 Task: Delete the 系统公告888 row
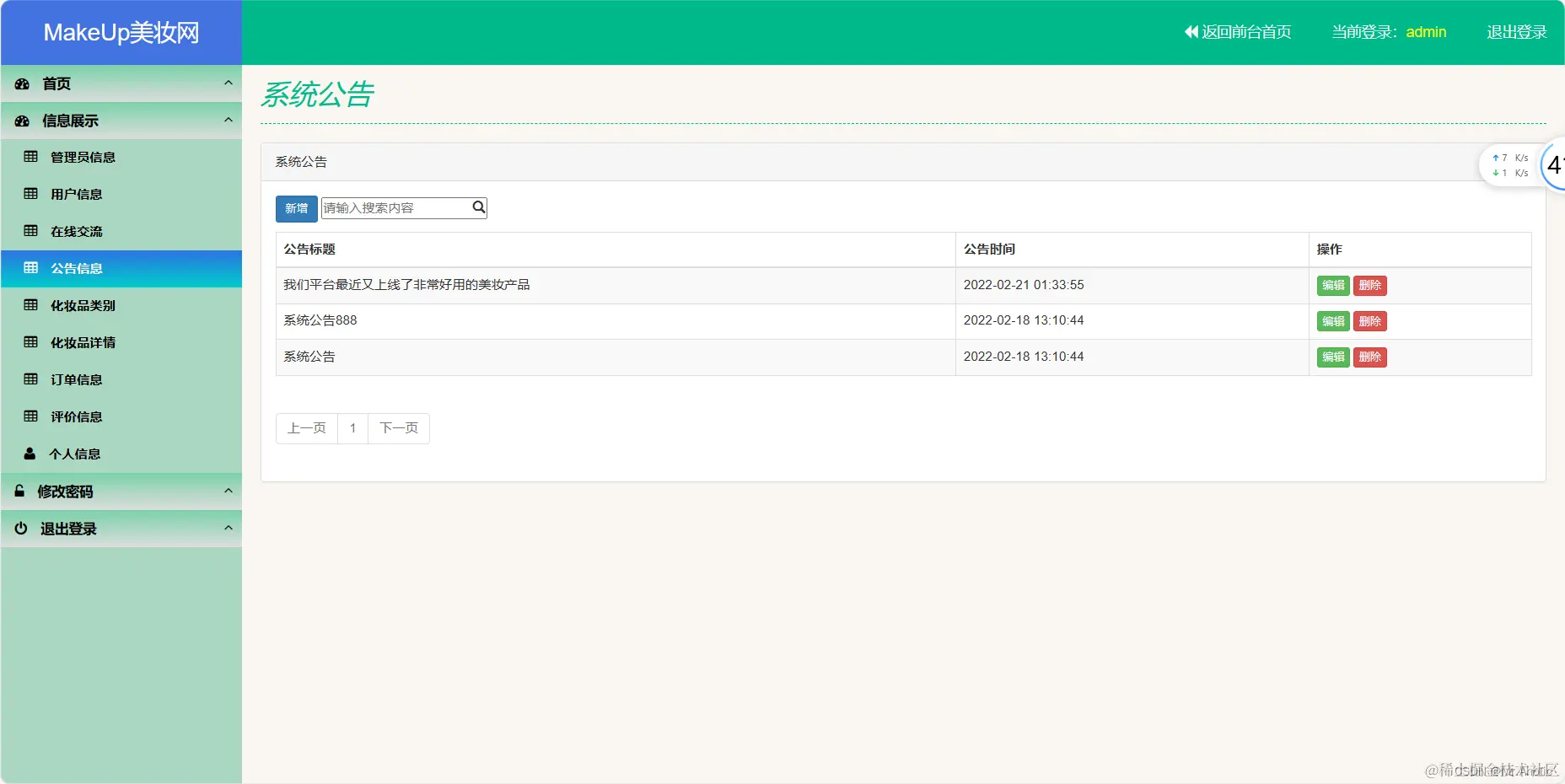tap(1370, 321)
